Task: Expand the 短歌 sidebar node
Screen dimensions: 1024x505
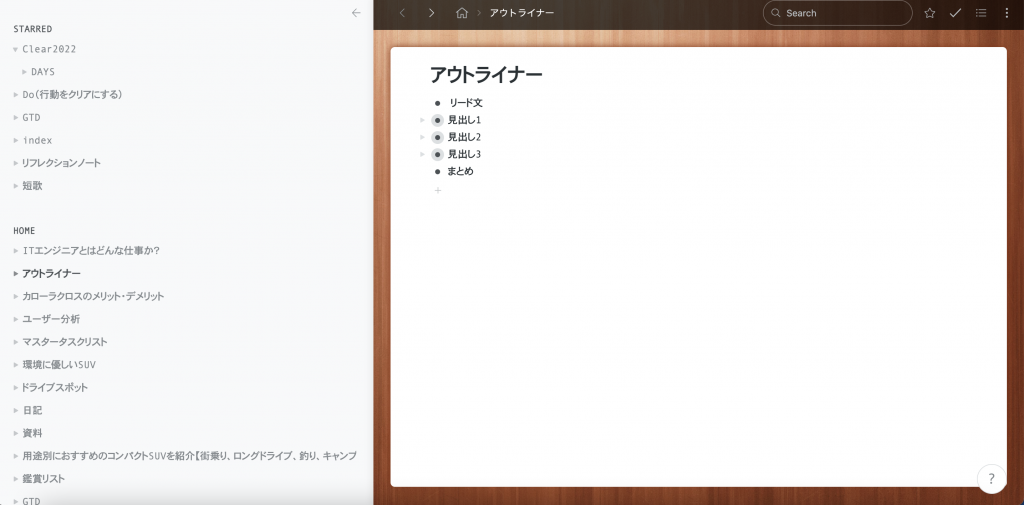Action: 16,186
